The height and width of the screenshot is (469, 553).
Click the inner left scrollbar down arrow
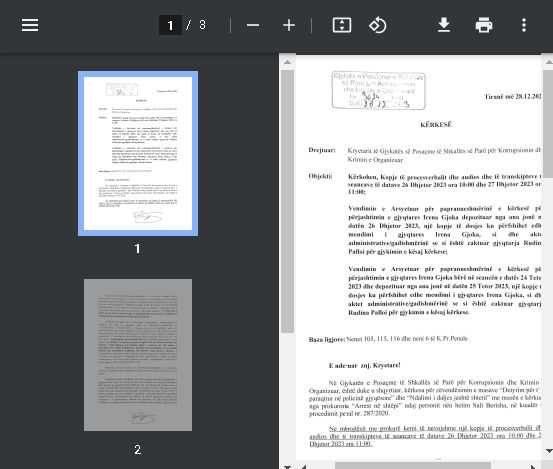point(287,466)
